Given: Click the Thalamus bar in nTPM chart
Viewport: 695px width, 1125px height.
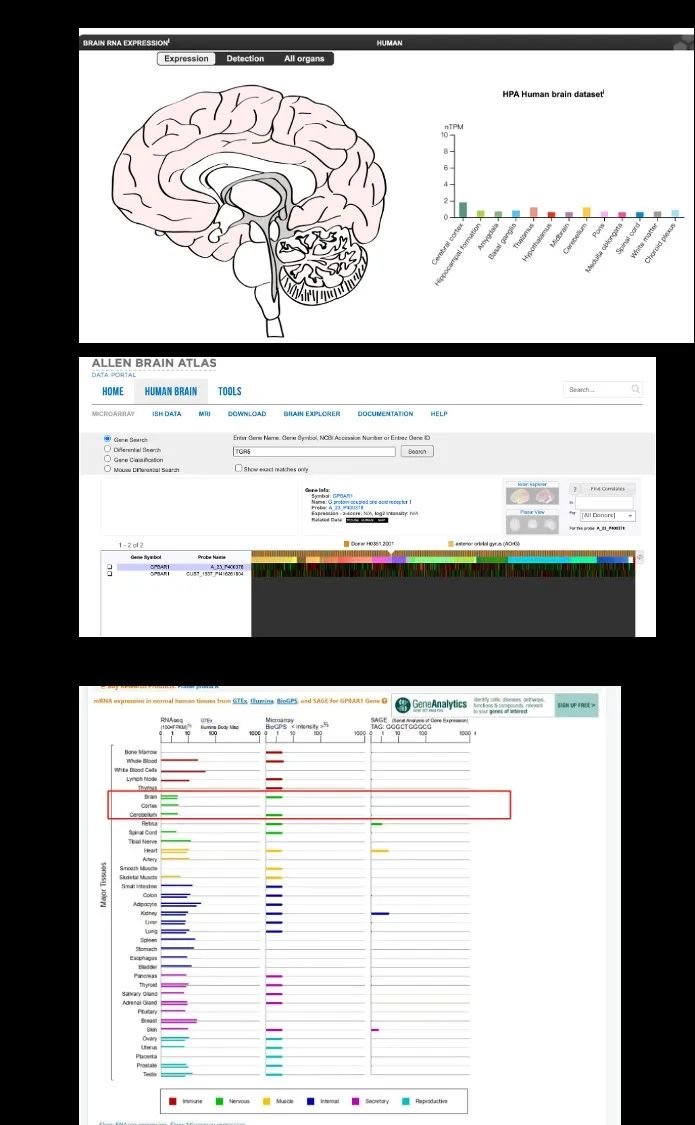Looking at the screenshot, I should (x=534, y=212).
